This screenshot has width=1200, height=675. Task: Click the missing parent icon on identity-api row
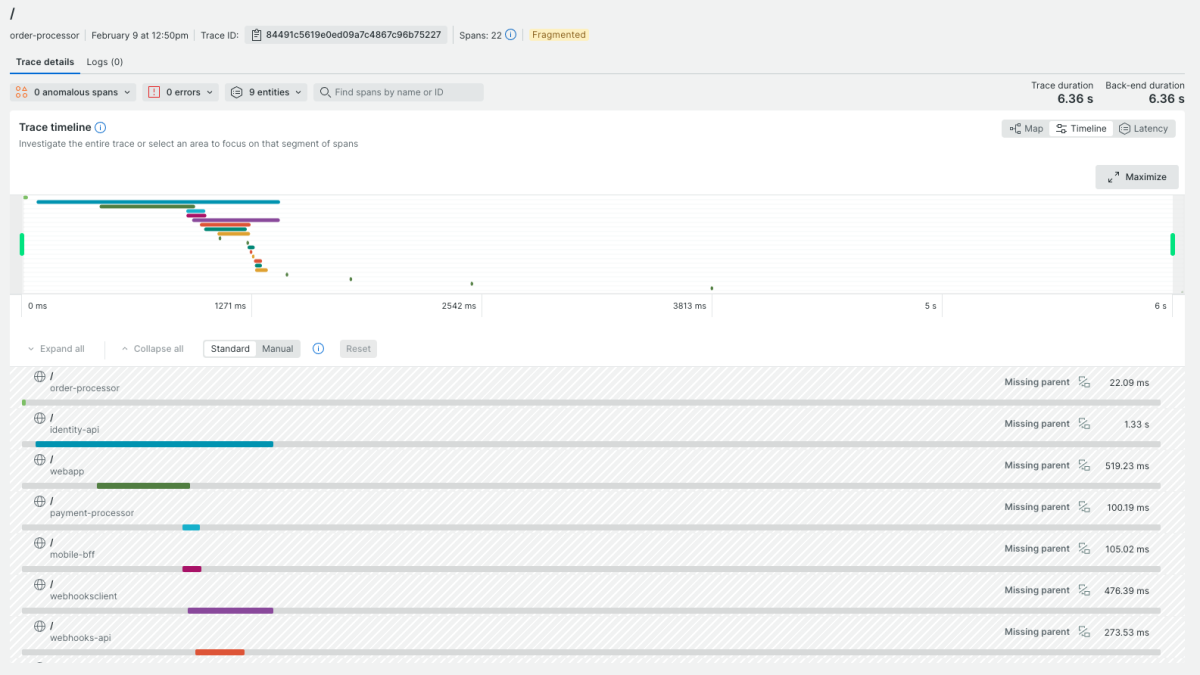click(1083, 424)
